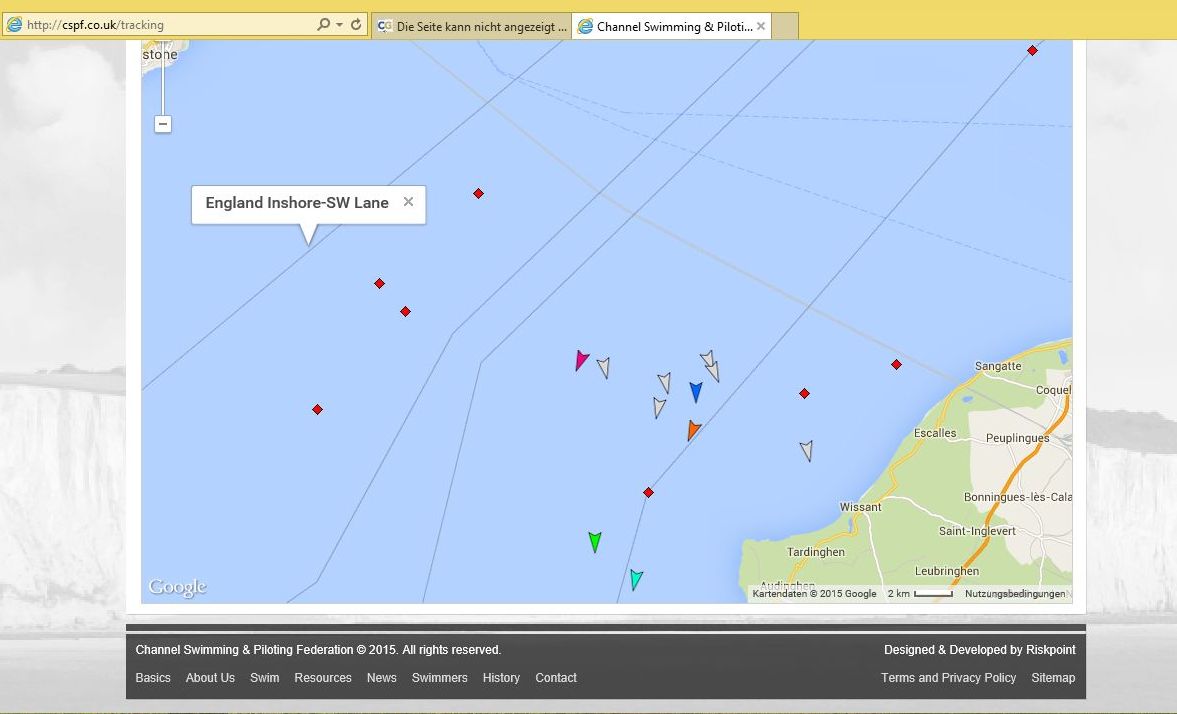The image size is (1177, 714).
Task: Click the England Inshore-SW Lane popup title
Action: tap(297, 203)
